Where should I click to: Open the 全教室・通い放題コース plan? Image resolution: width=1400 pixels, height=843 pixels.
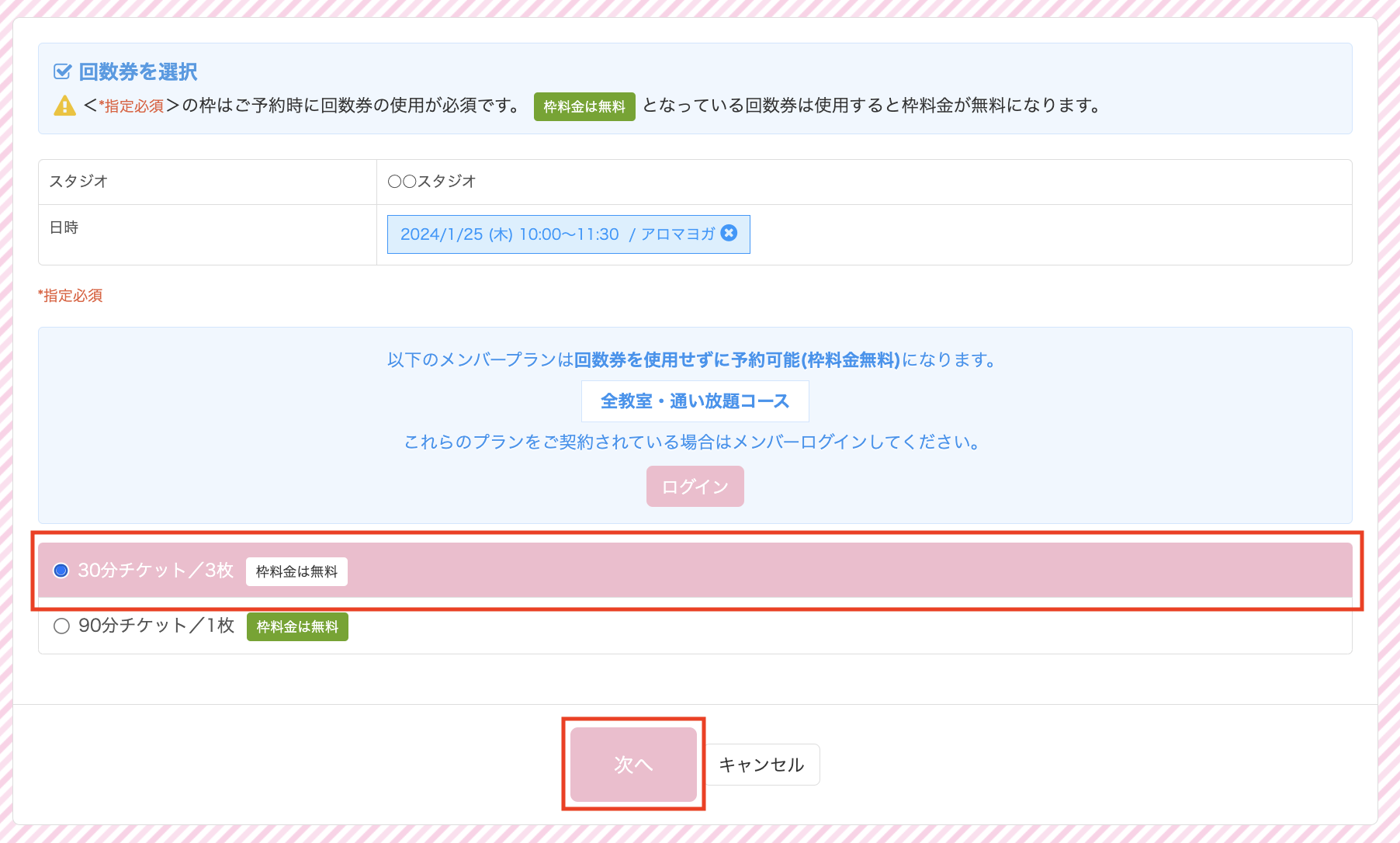(695, 401)
